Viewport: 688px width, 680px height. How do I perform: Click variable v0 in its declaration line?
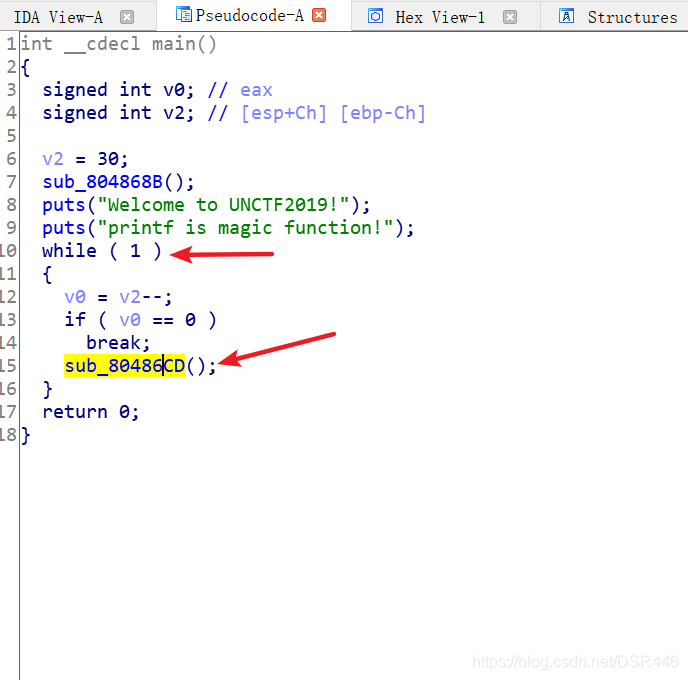(174, 90)
